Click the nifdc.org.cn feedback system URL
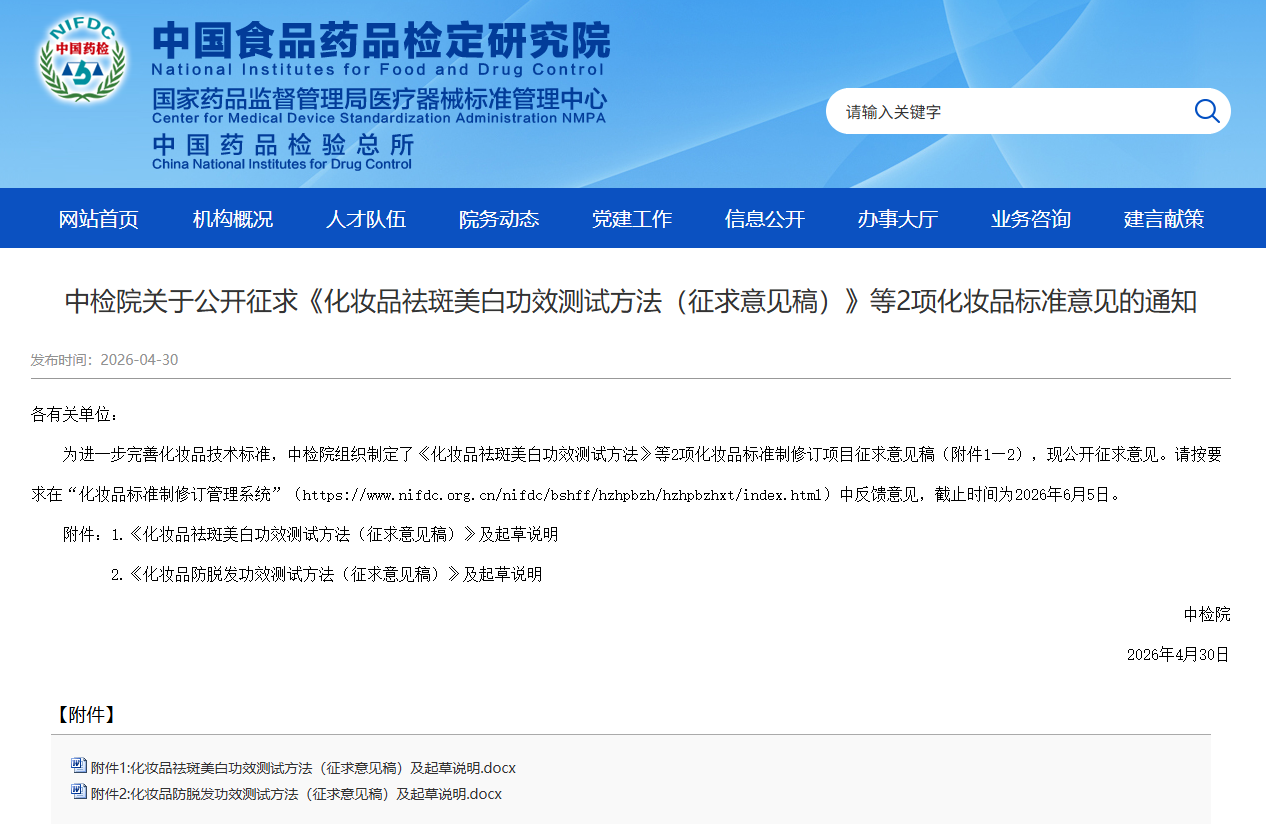Screen dimensions: 1266x824 562,494
